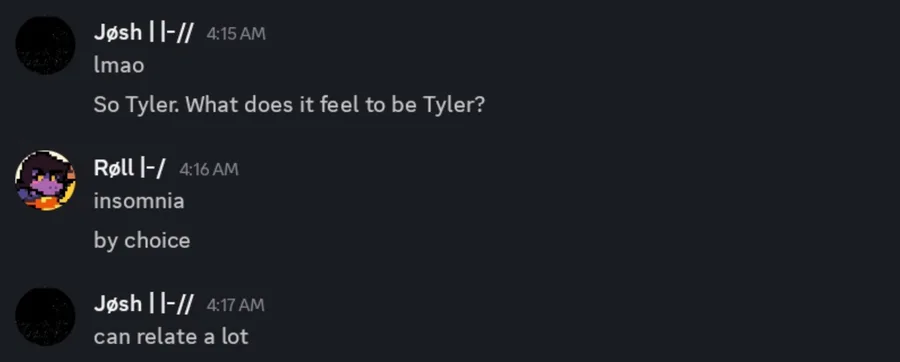This screenshot has height=362, width=900.
Task: Click the word 'Tyler?' ending the question
Action: (454, 105)
